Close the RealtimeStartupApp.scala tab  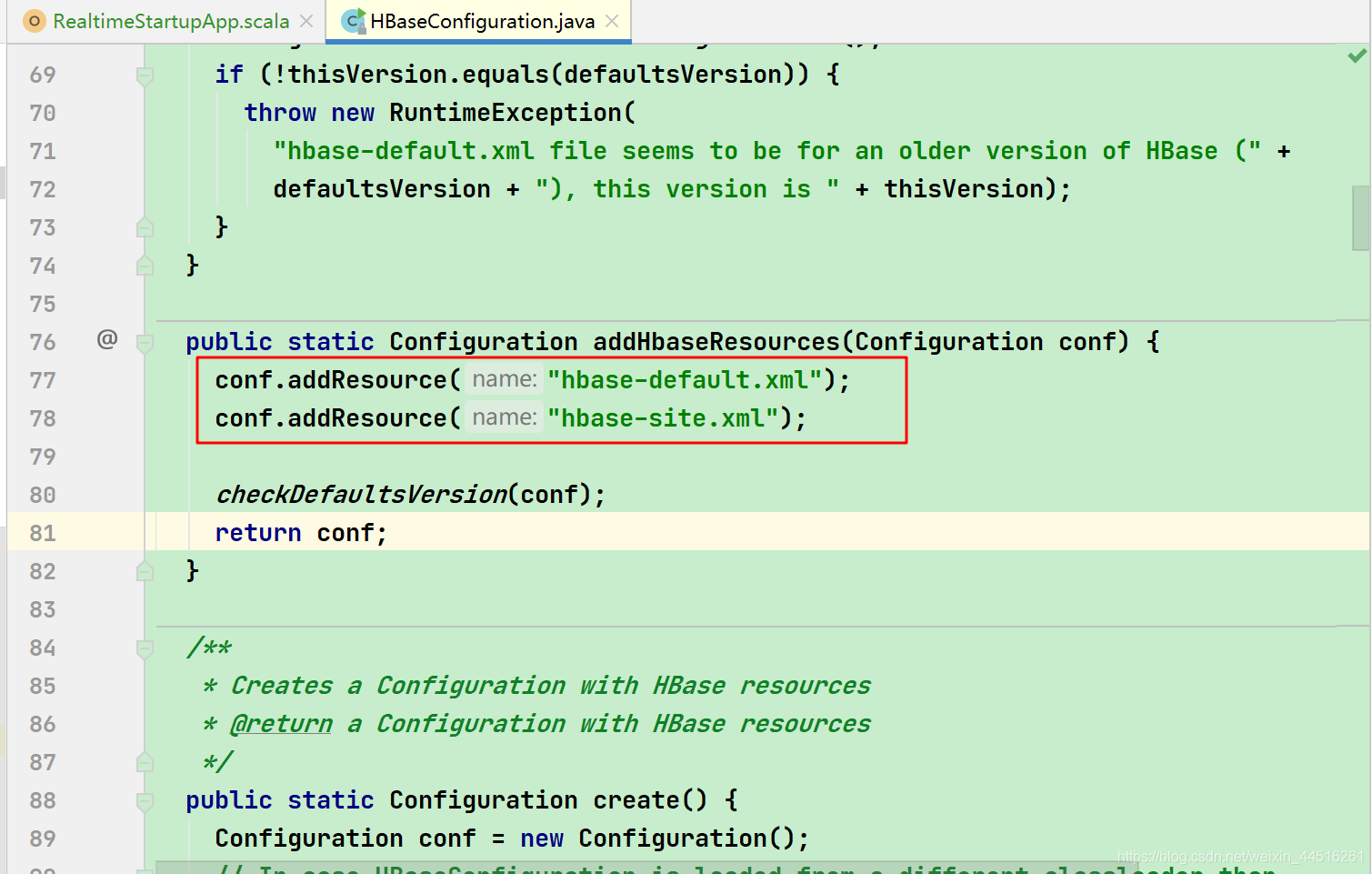pyautogui.click(x=305, y=20)
